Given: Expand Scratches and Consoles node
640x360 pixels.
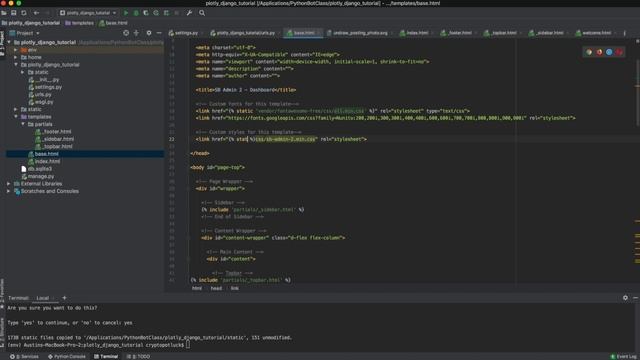Looking at the screenshot, I should point(9,191).
